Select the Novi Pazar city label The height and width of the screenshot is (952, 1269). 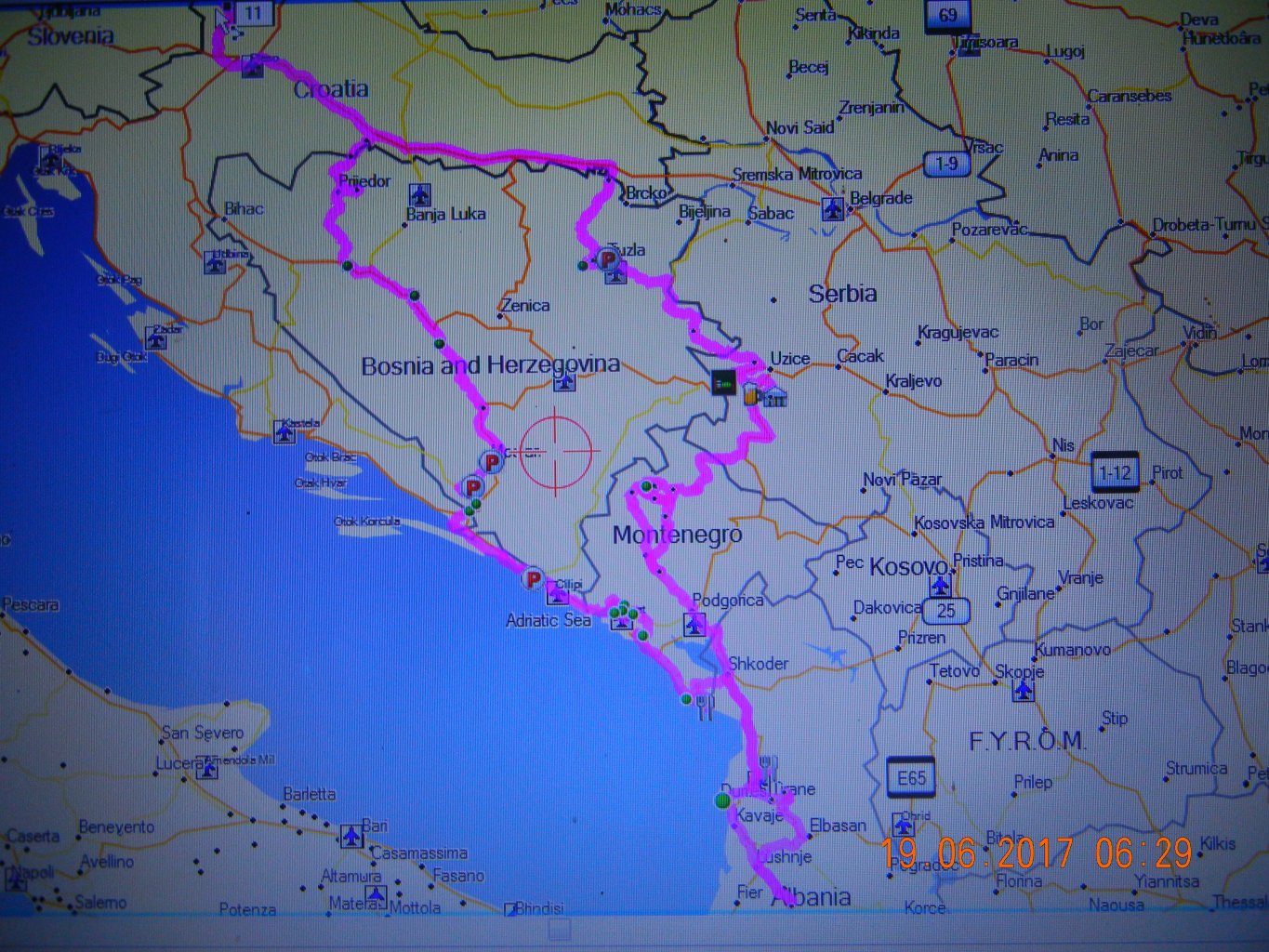903,480
